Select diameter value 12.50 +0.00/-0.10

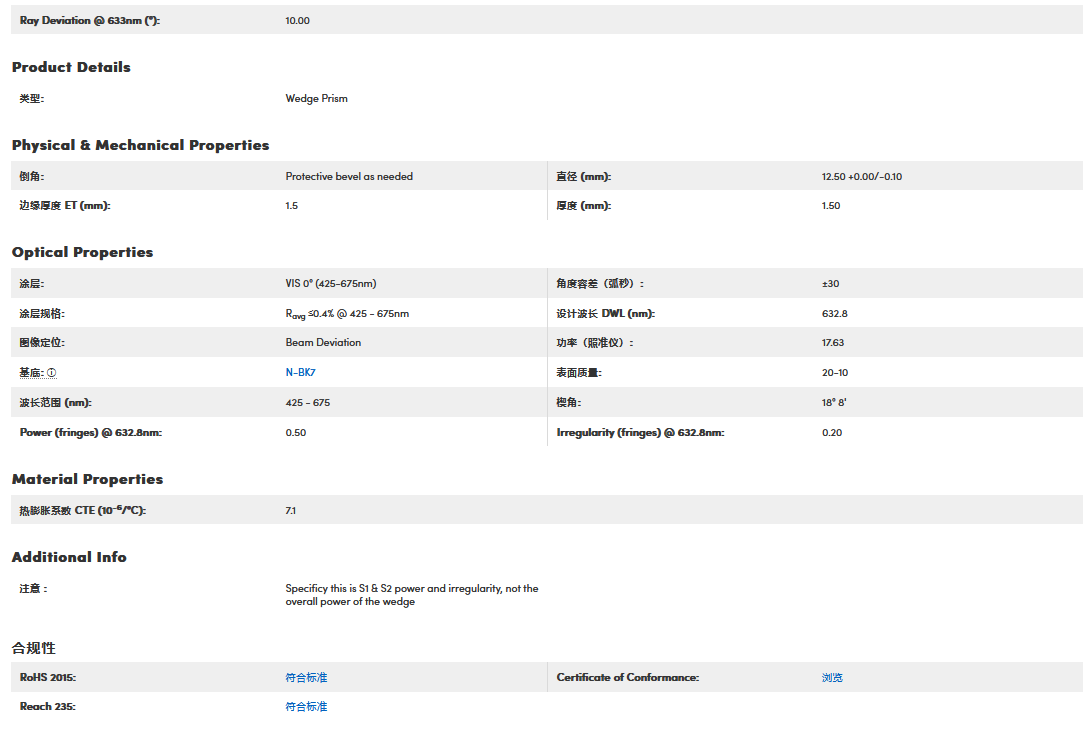[861, 177]
